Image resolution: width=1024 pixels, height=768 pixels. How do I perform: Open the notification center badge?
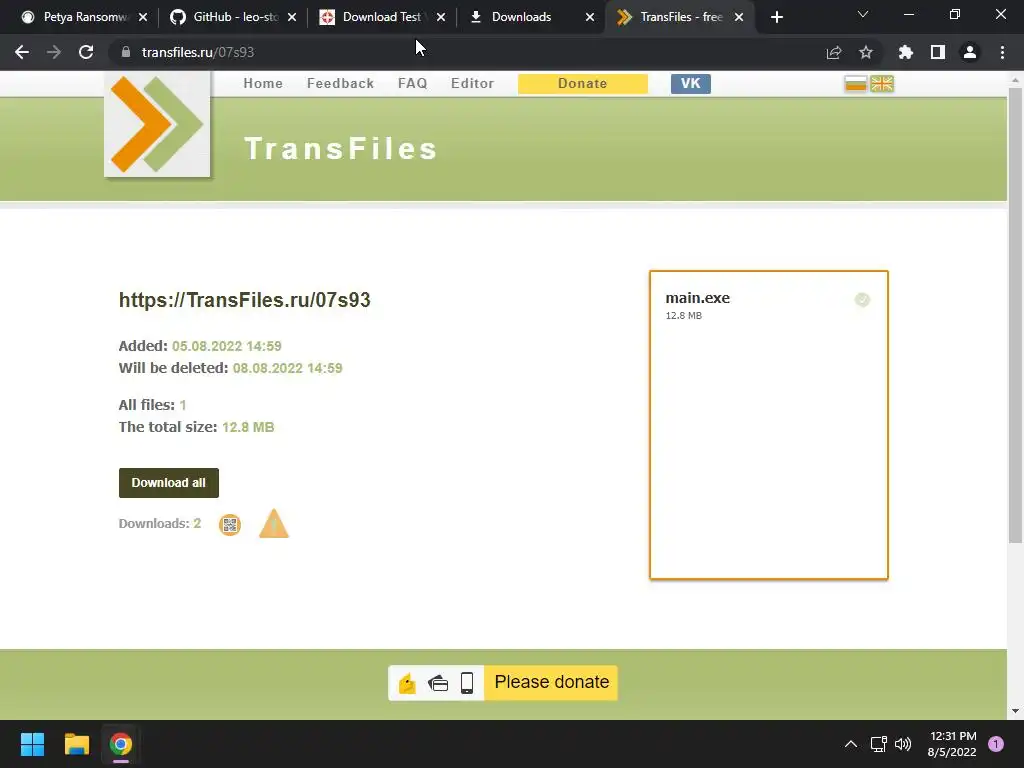click(x=996, y=744)
